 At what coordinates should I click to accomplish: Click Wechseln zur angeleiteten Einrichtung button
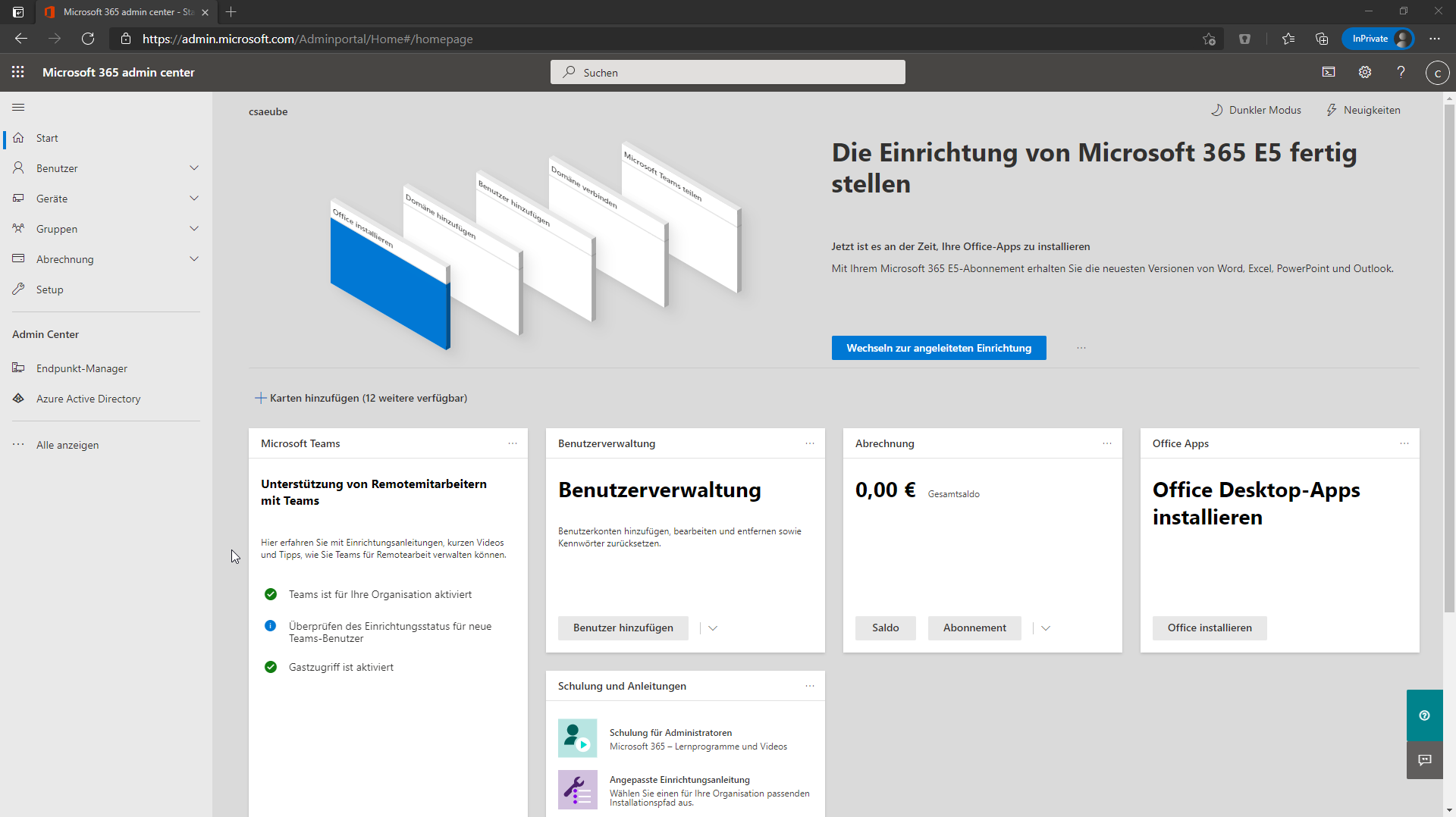coord(939,348)
